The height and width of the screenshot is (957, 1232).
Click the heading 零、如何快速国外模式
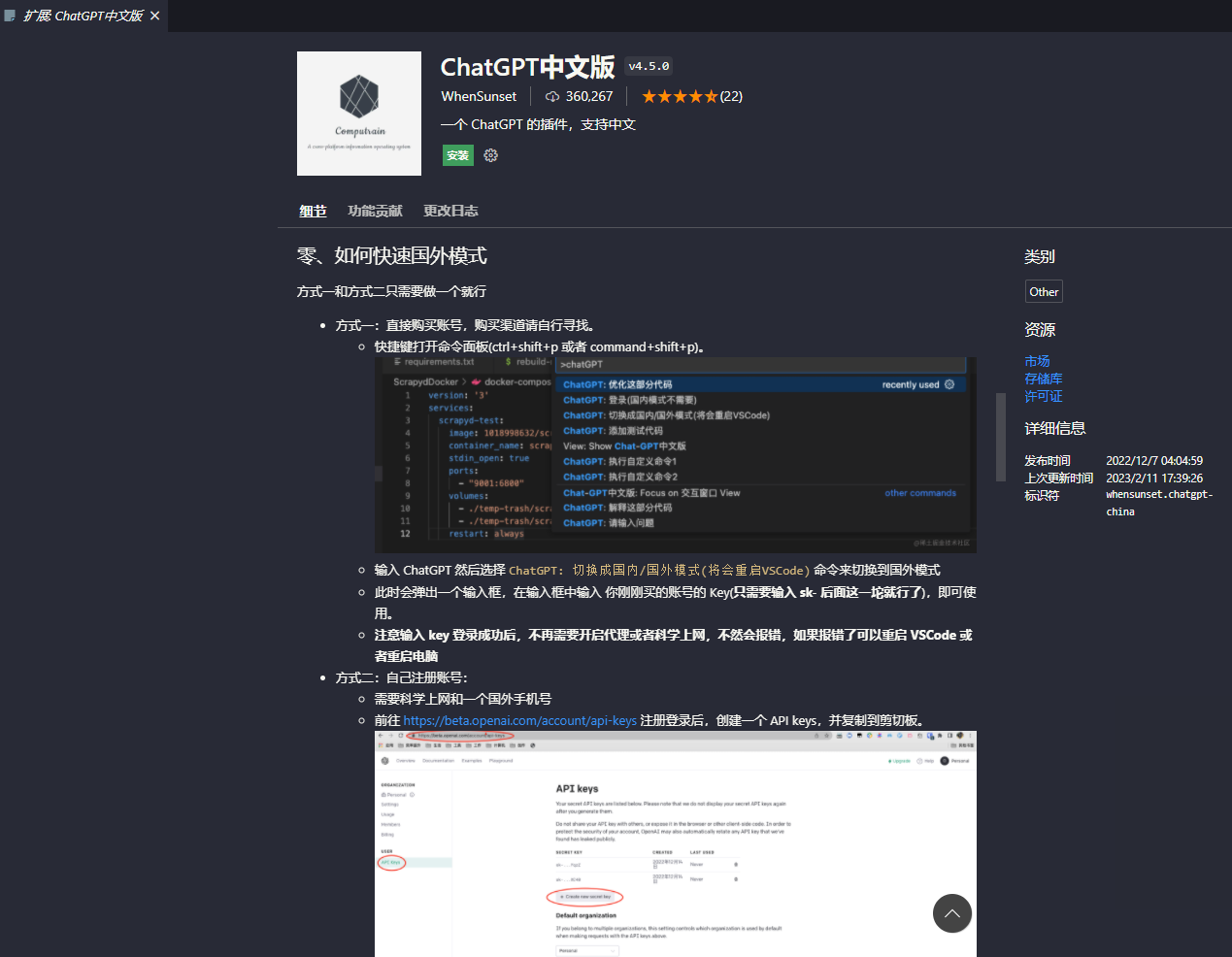coord(391,255)
